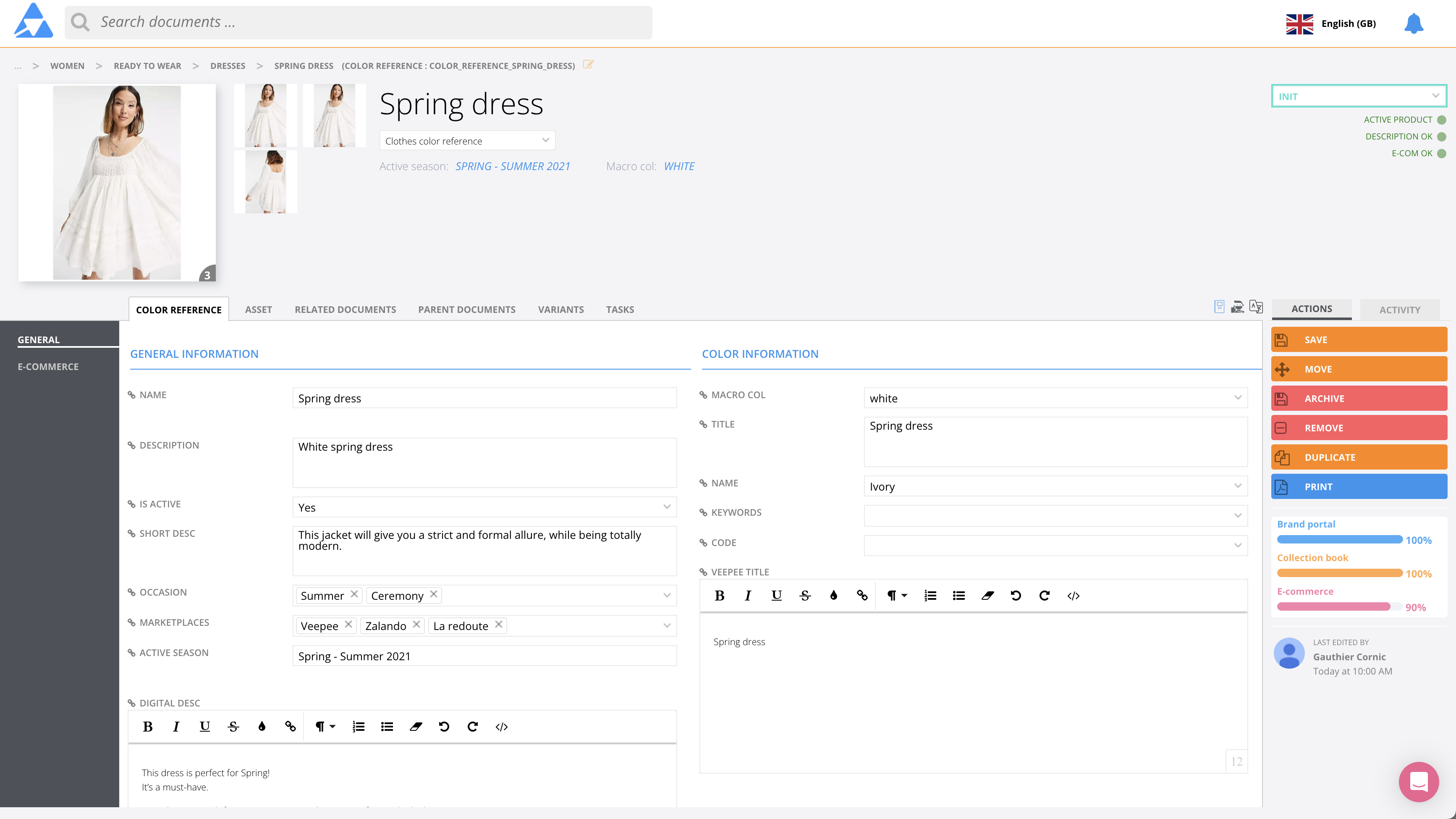Remove the Summer occasion tag
The height and width of the screenshot is (819, 1456).
354,594
